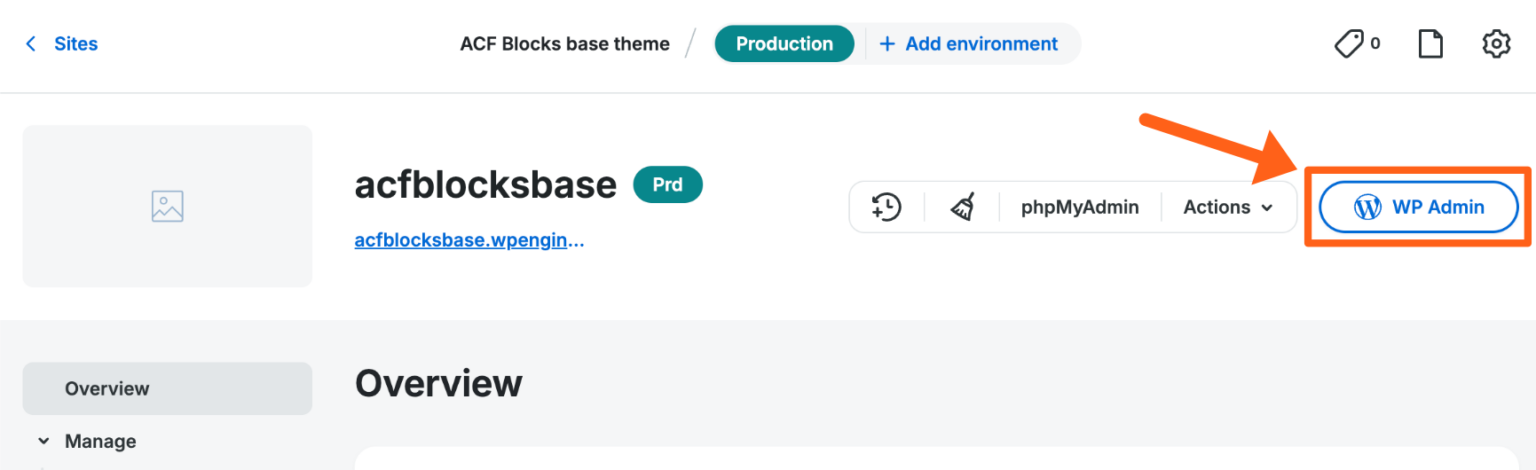Viewport: 1536px width, 470px height.
Task: Click the ACF Blocks base theme breadcrumb
Action: tap(564, 44)
